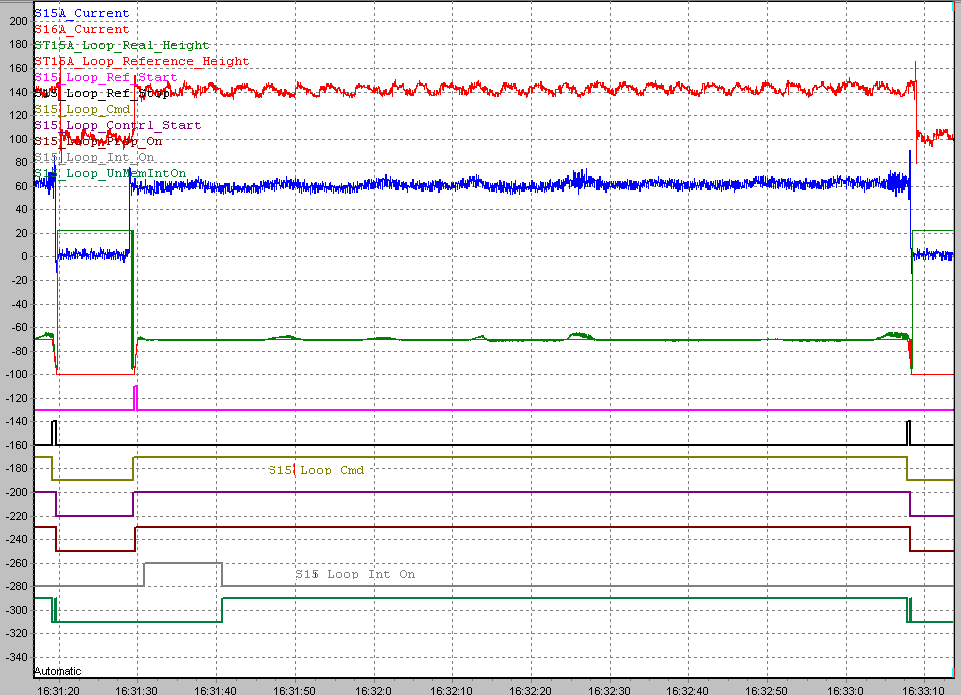Click the S15_Loop_Contrl_Start legend entry

click(117, 125)
